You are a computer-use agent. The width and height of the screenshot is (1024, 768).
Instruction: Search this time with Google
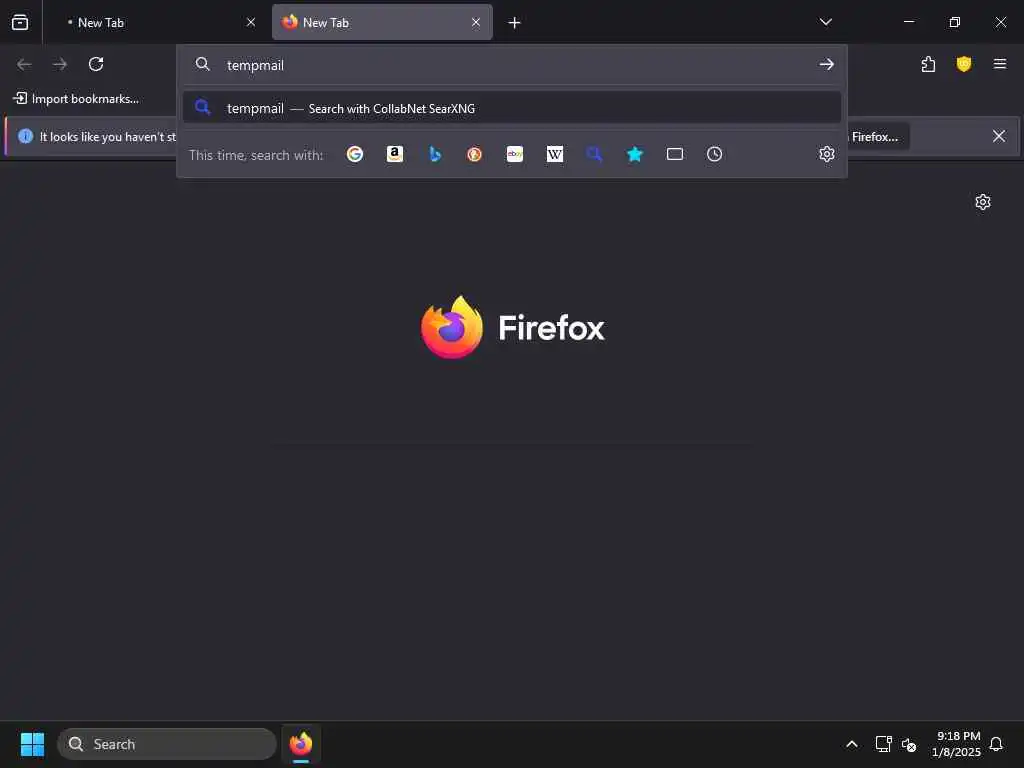tap(355, 154)
